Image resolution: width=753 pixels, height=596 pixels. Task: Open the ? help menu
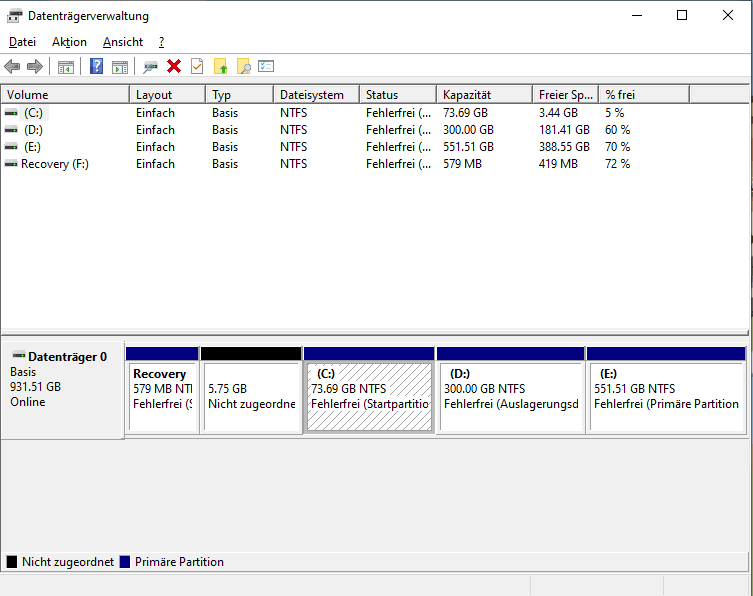pos(162,42)
